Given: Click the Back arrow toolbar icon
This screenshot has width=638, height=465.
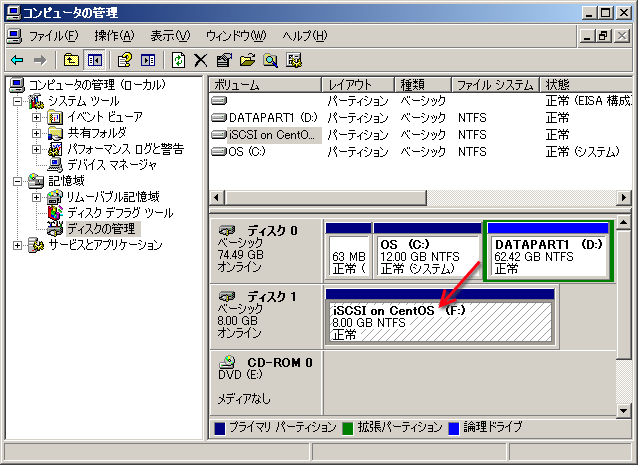Looking at the screenshot, I should coord(17,61).
